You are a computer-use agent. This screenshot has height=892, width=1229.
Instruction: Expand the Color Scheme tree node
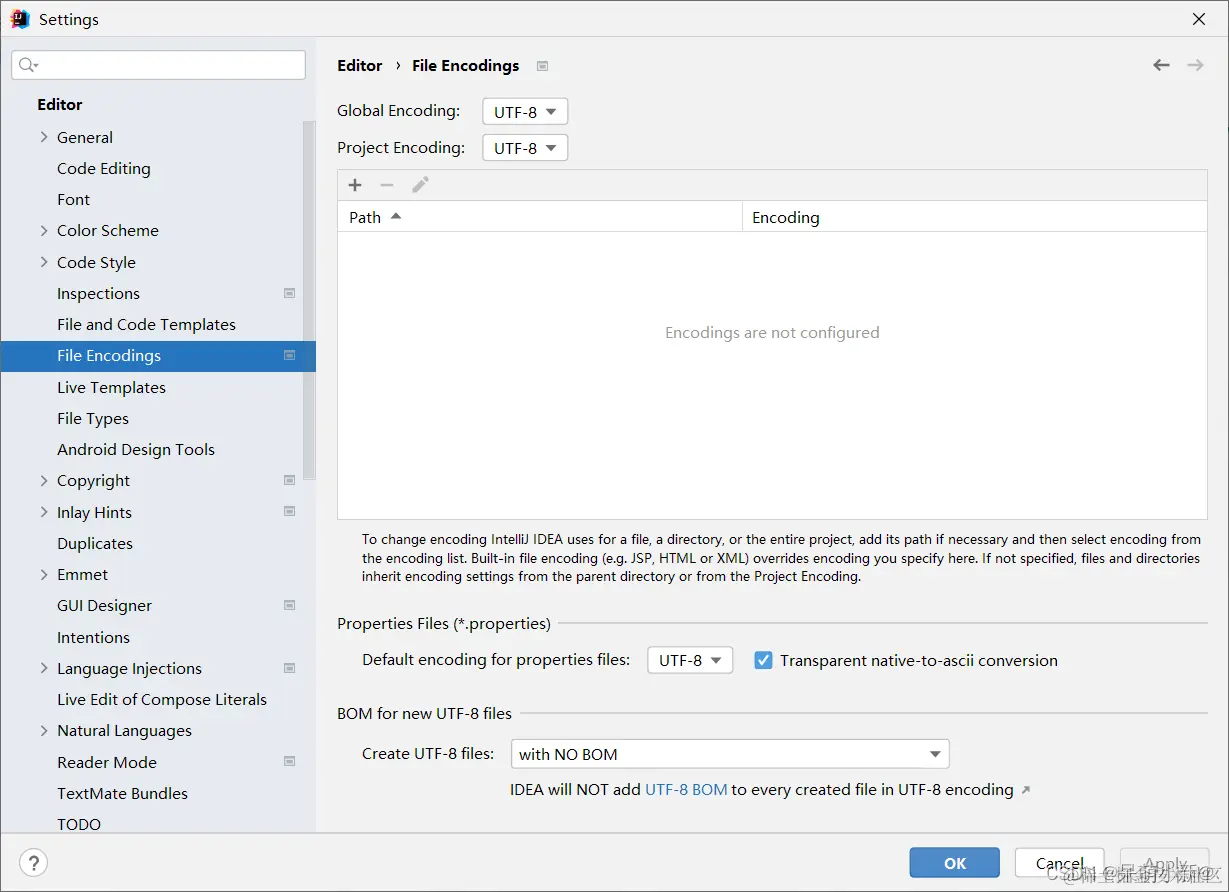point(44,230)
